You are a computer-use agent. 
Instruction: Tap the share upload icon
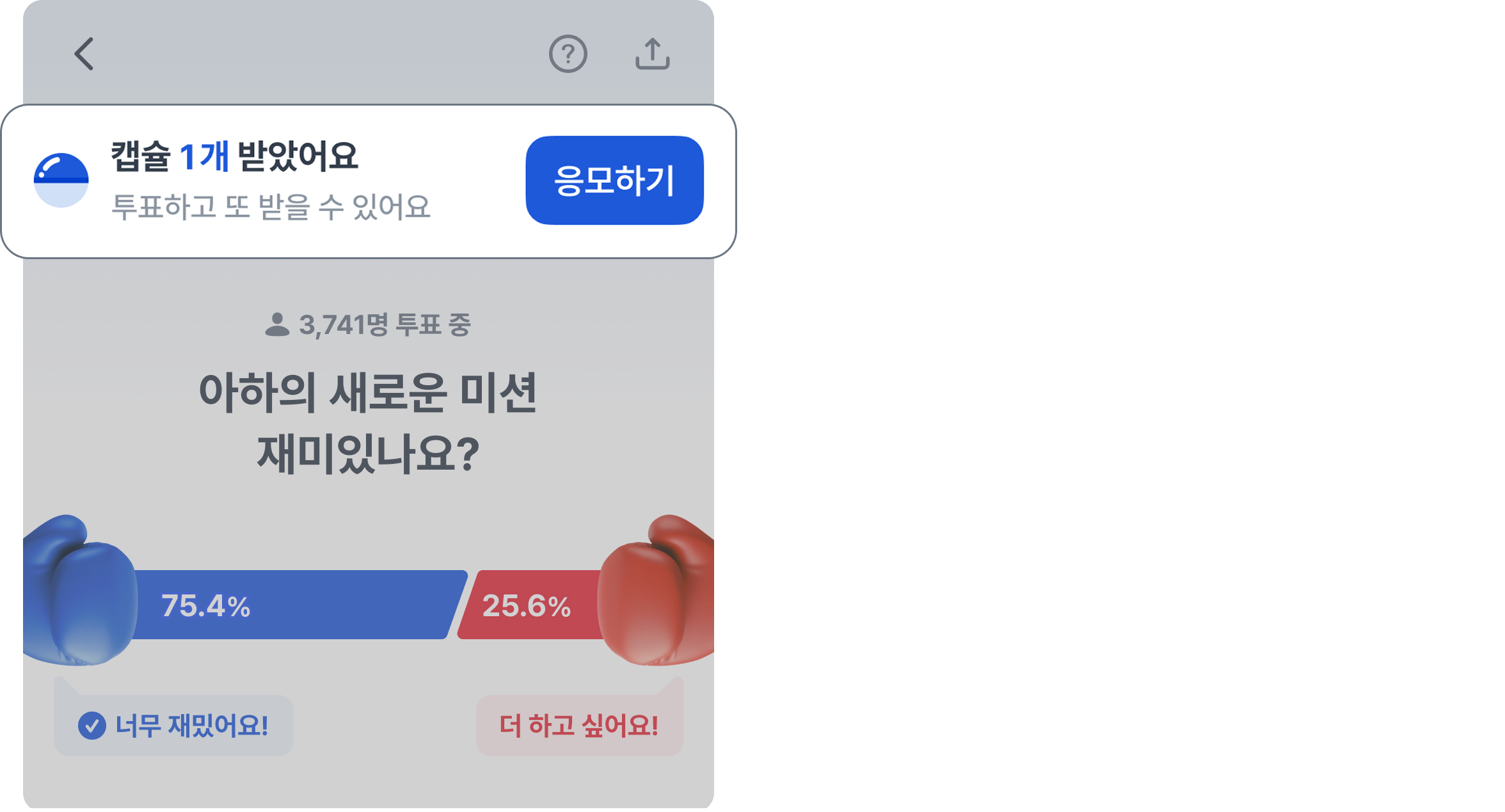point(652,54)
